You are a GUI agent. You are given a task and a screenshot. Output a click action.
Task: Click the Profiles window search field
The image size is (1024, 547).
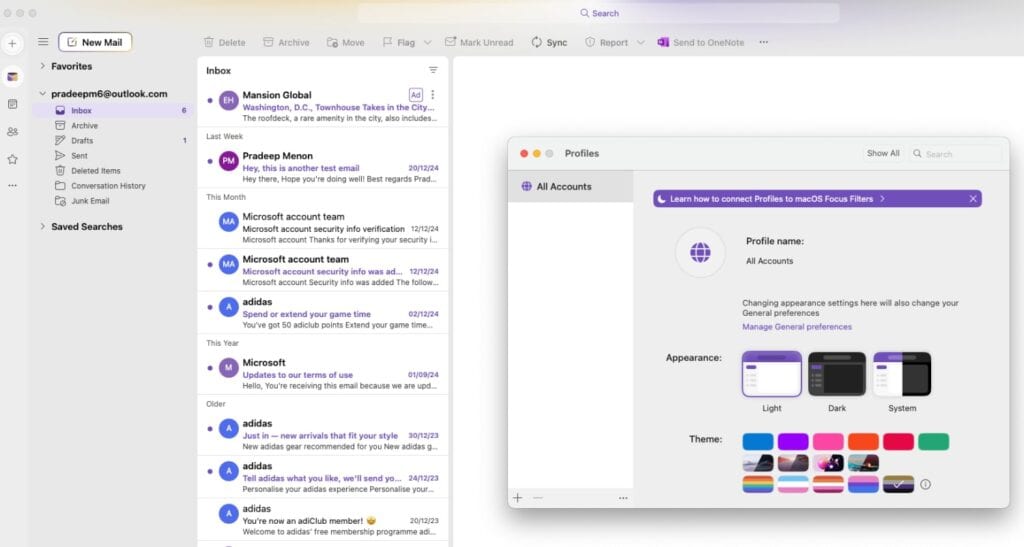pyautogui.click(x=956, y=153)
